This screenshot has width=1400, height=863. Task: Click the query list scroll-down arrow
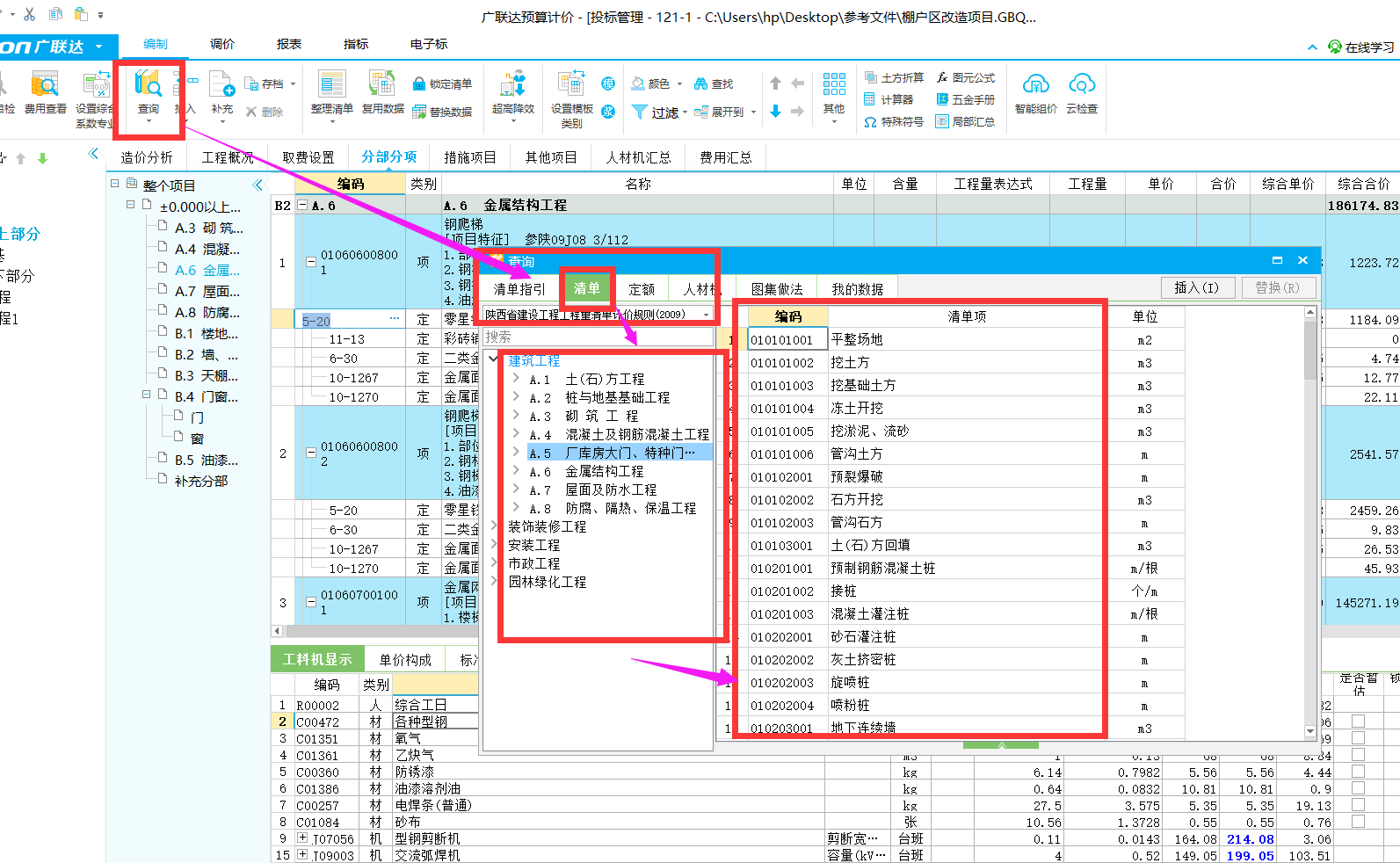(1310, 731)
